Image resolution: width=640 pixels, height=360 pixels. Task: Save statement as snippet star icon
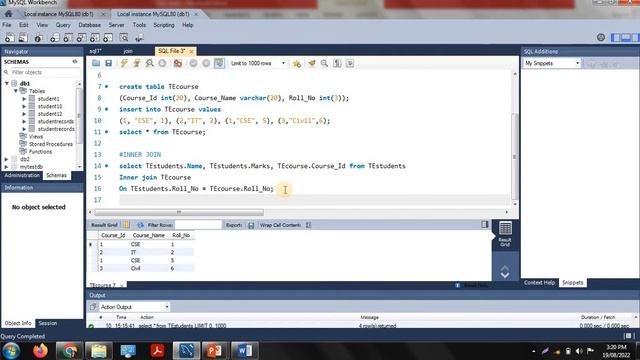pyautogui.click(x=297, y=63)
